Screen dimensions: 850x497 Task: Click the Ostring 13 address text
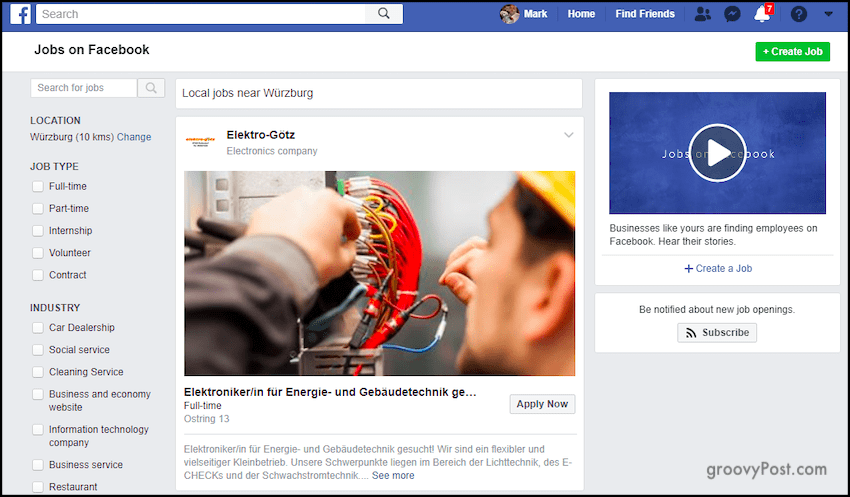tap(207, 419)
